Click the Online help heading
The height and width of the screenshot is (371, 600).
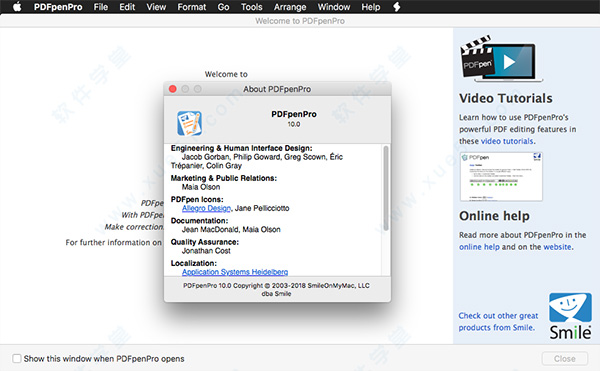(494, 216)
